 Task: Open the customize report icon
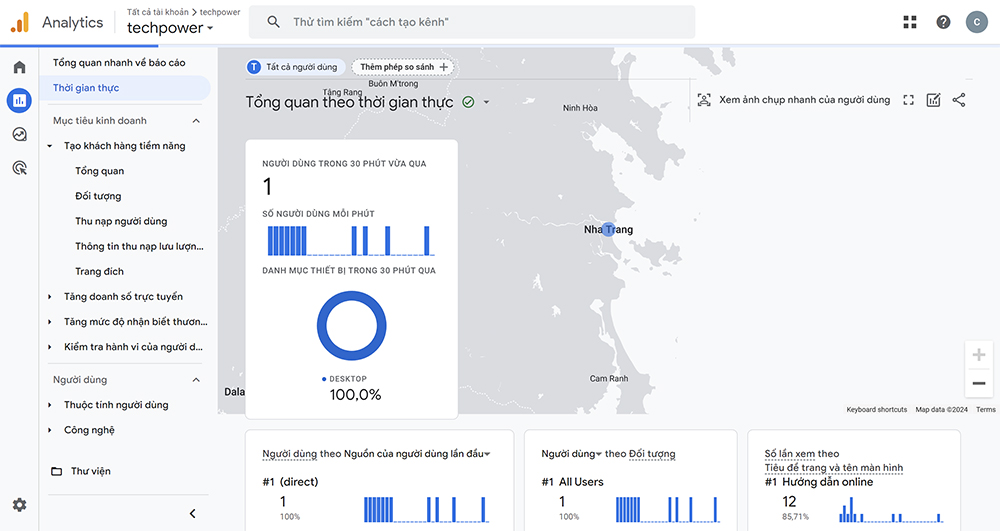[934, 100]
